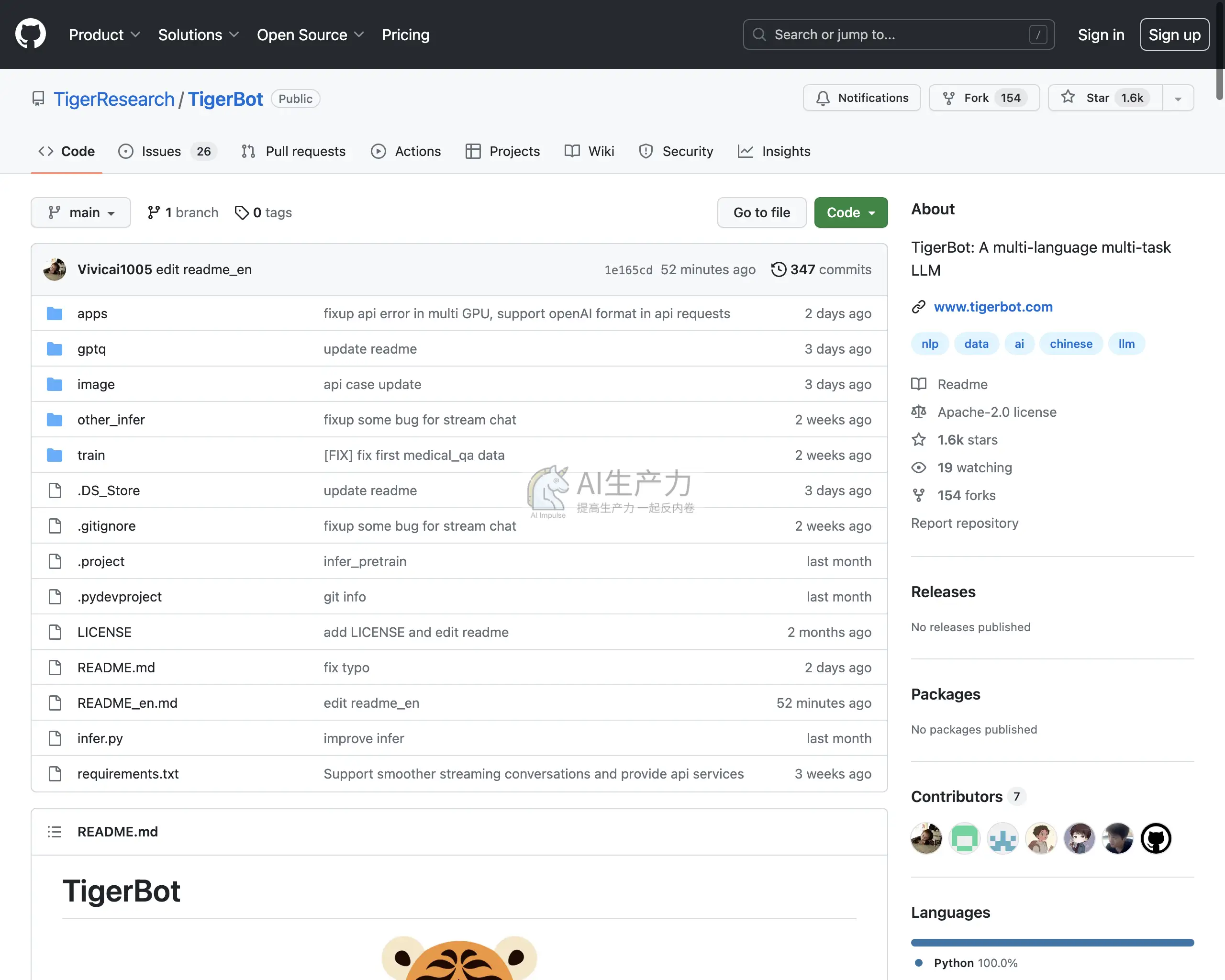Click the apps folder icon

click(x=55, y=313)
